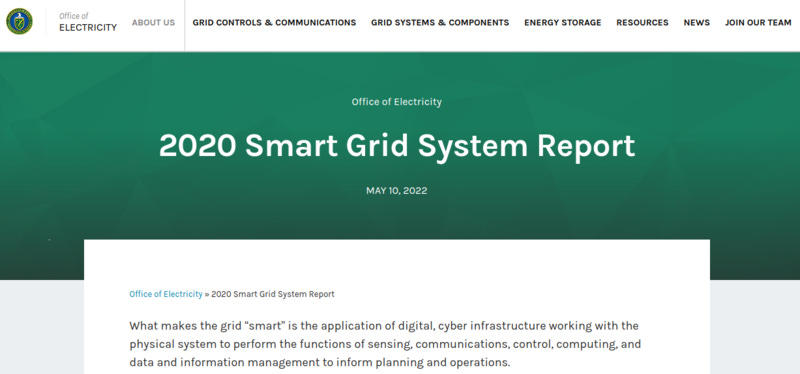Open Grid Controls & Communications menu
The height and width of the screenshot is (374, 800).
(x=274, y=22)
